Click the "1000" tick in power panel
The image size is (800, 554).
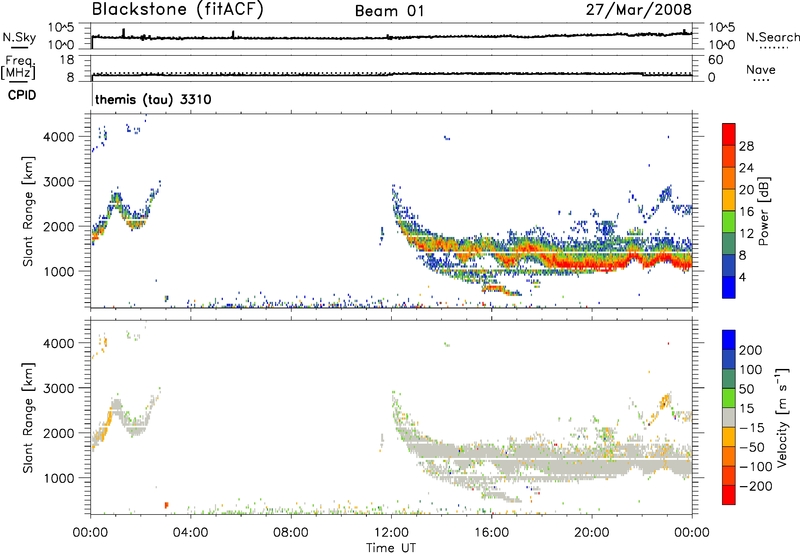click(x=59, y=271)
